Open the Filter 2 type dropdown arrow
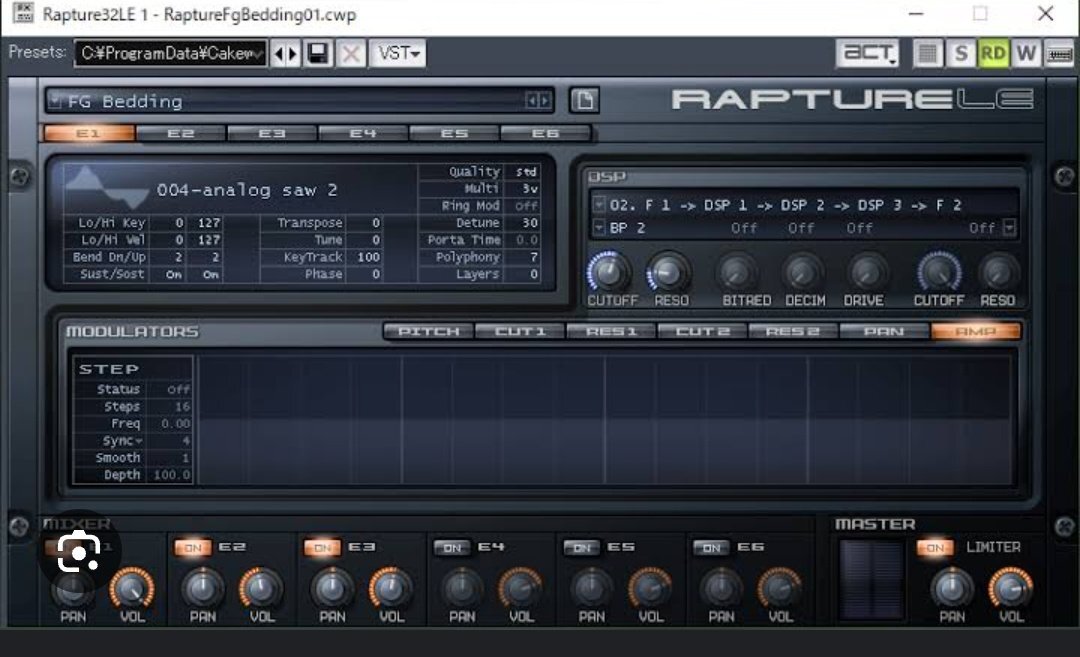 1009,227
